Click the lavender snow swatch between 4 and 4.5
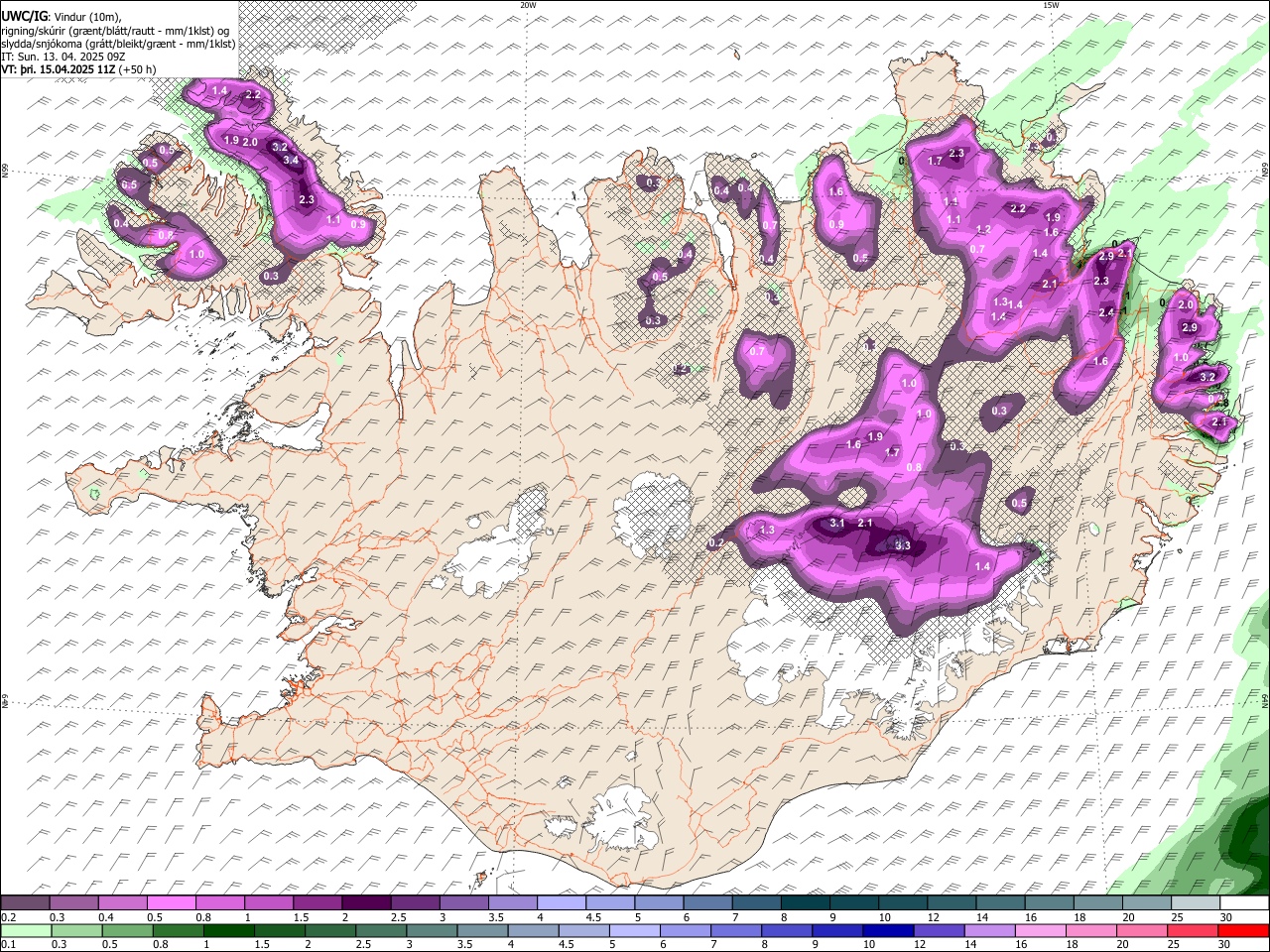1270x952 pixels. (x=562, y=903)
